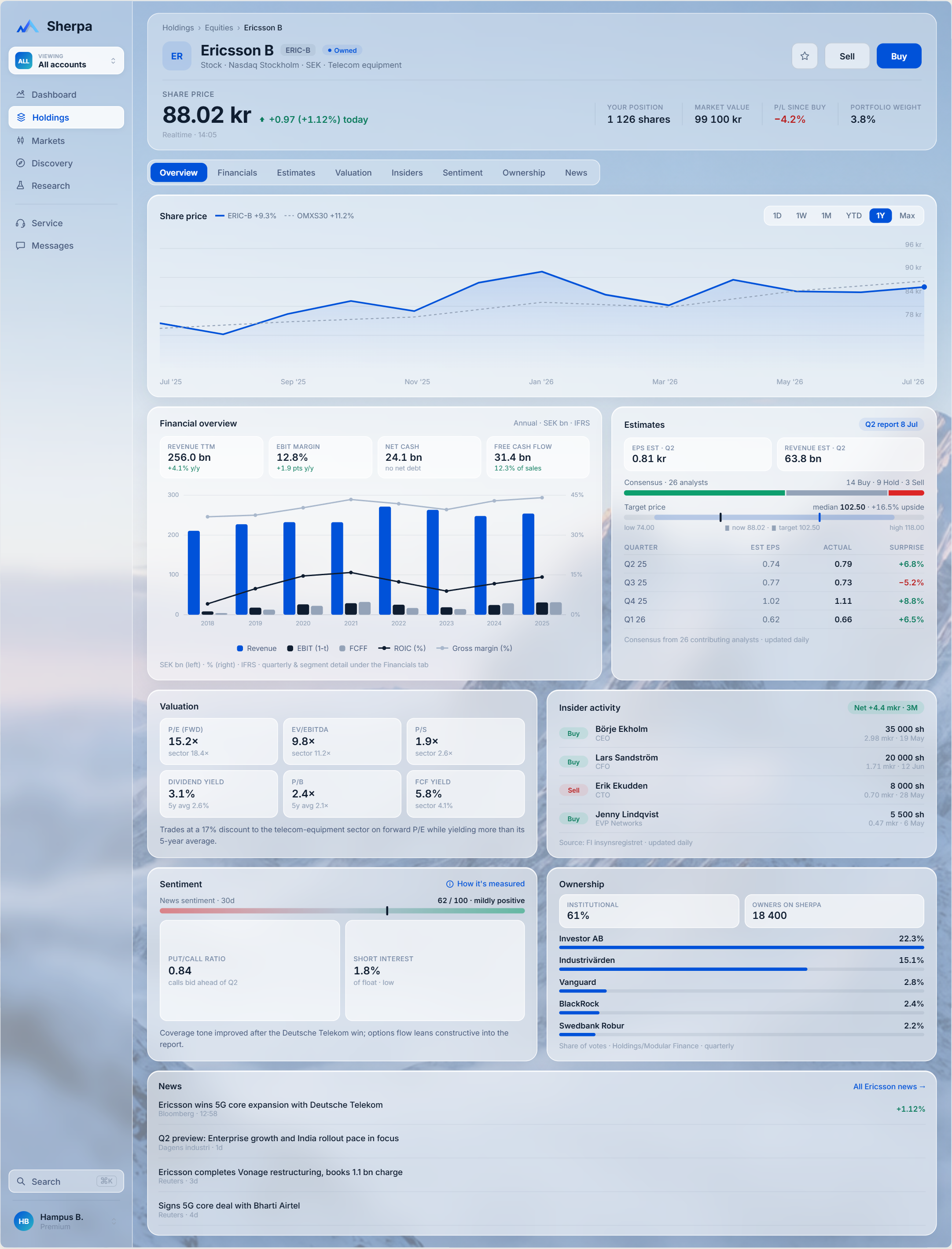Set chart range to 1D
The height and width of the screenshot is (1249, 952).
coord(777,216)
